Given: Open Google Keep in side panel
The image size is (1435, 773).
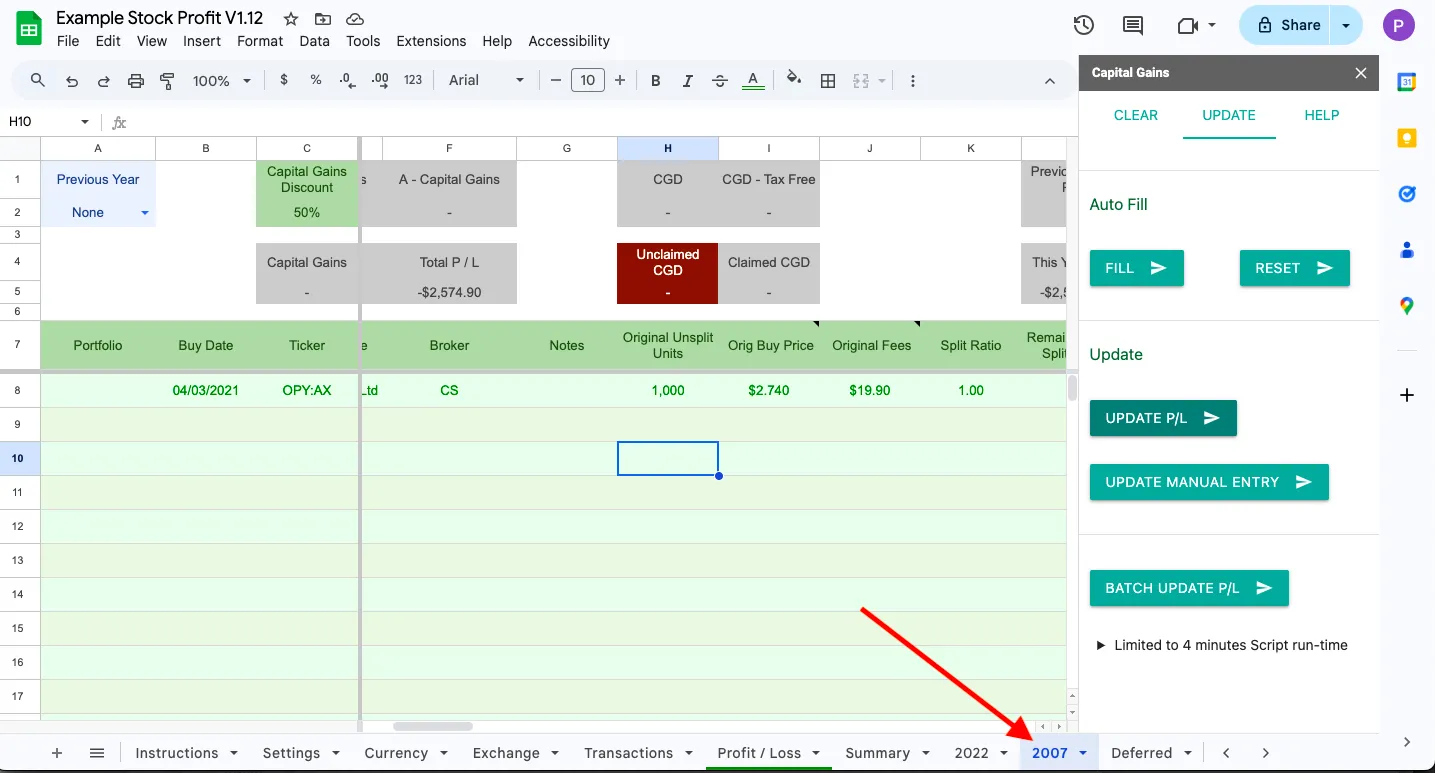Looking at the screenshot, I should [1407, 138].
